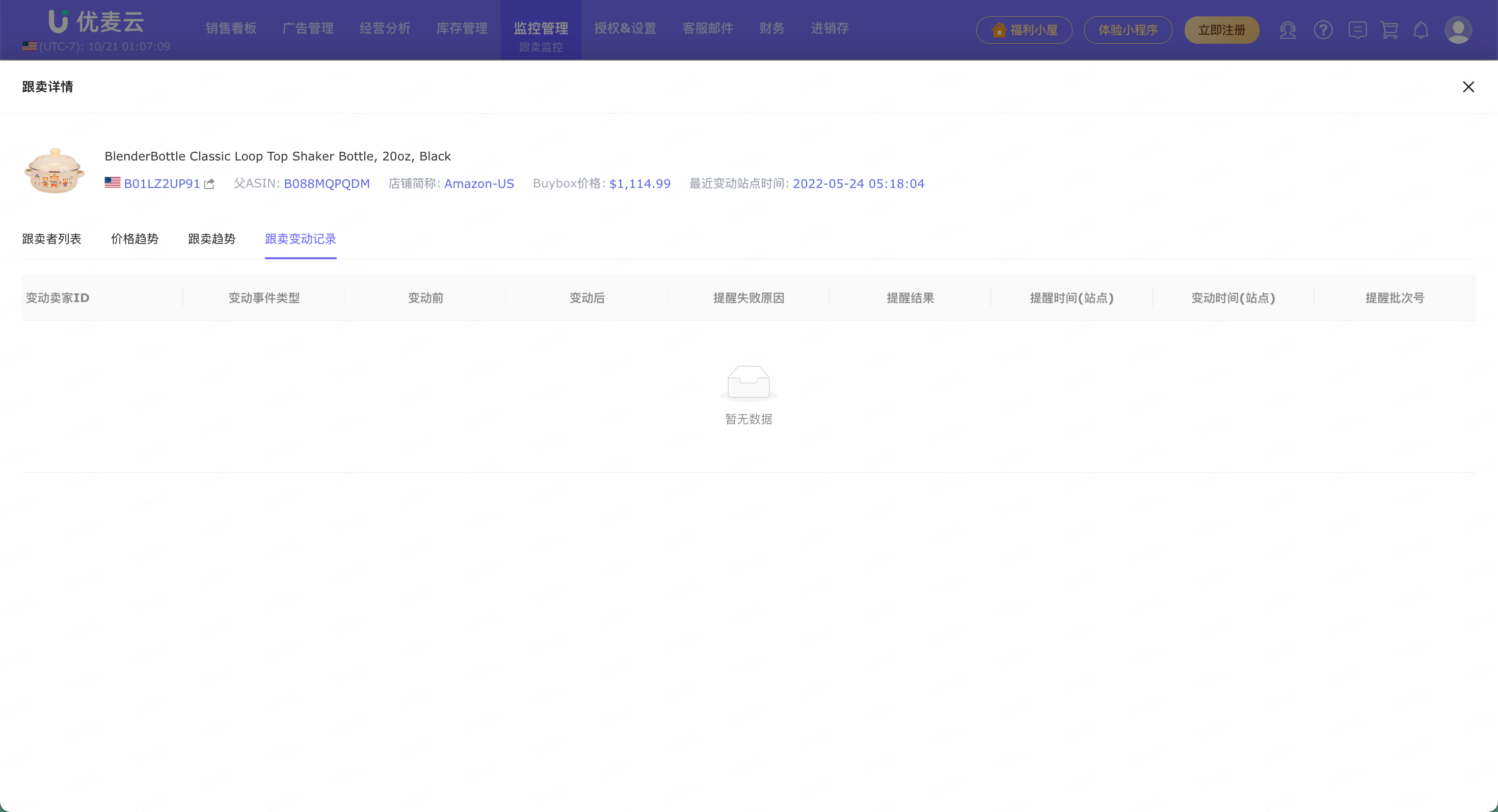Open the 福利小屋 button
Screen dimensions: 1498x812
pos(1024,30)
